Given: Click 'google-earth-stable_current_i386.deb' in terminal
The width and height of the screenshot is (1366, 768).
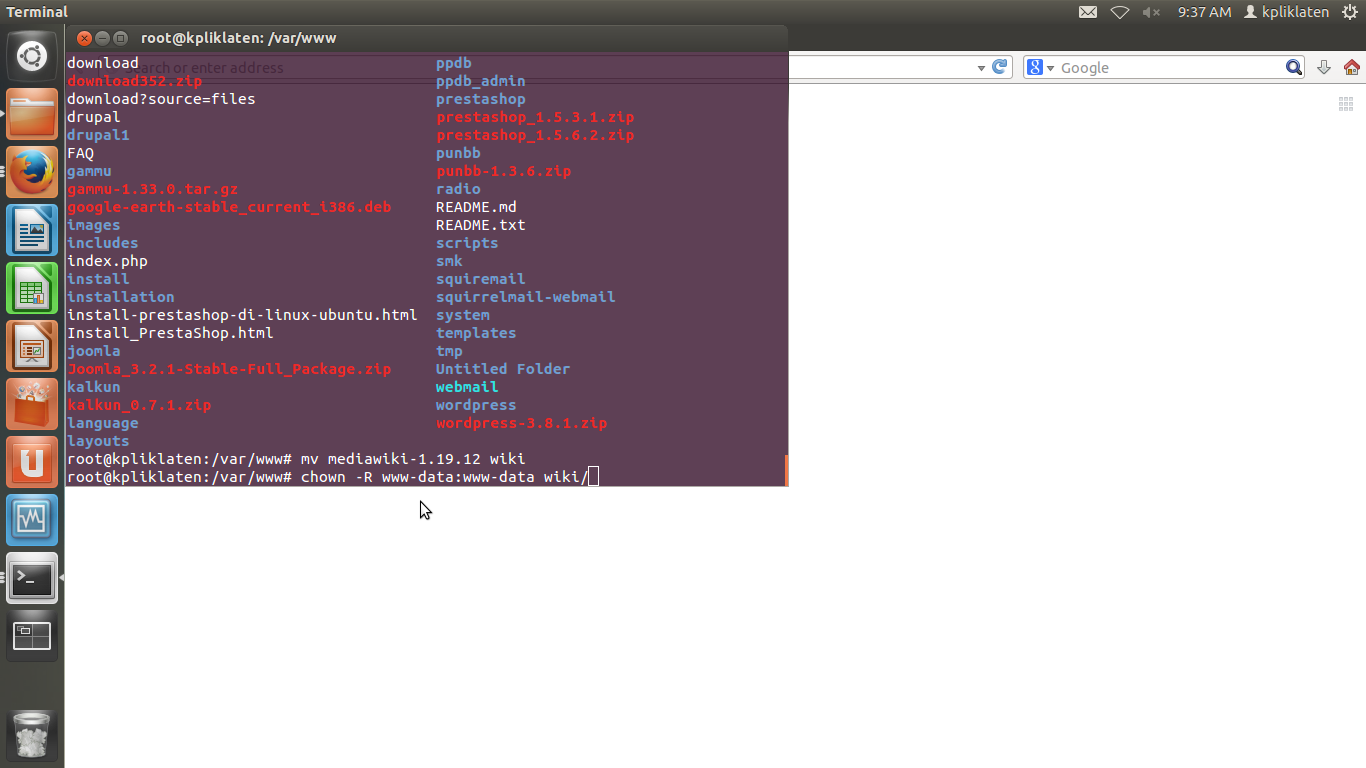Looking at the screenshot, I should pos(229,207).
